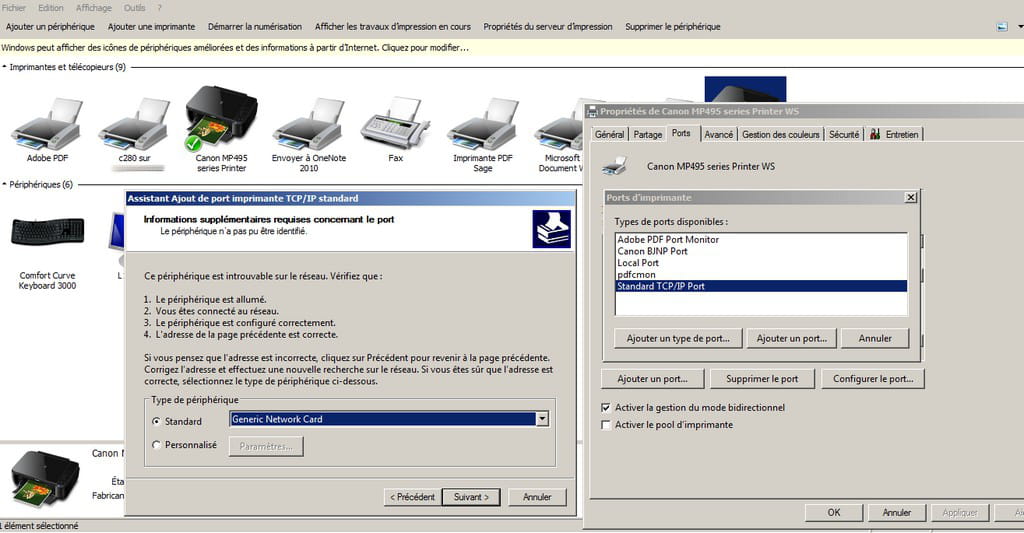The width and height of the screenshot is (1024, 533).
Task: Click Annuler in the TCP/IP wizard
Action: pos(537,497)
